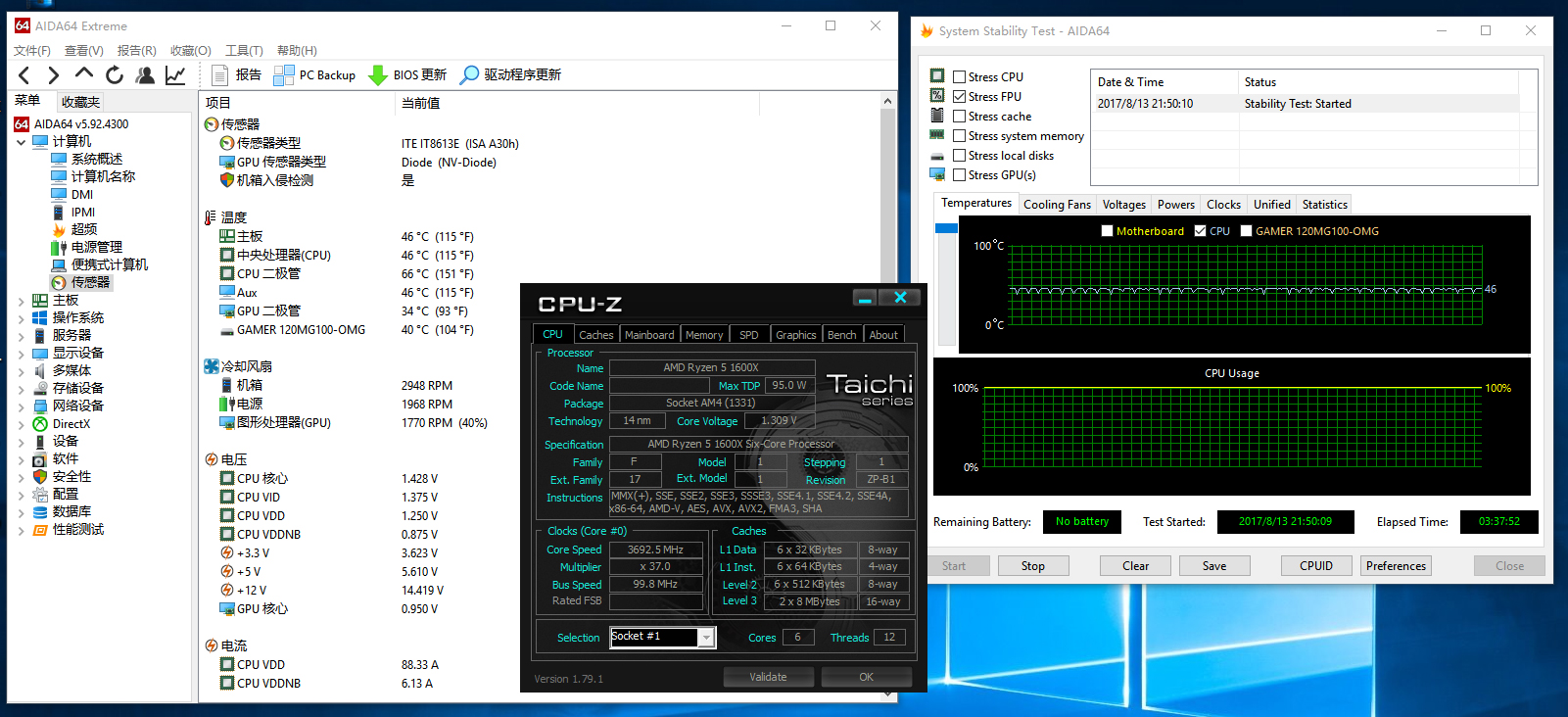1568x717 pixels.
Task: Click the Validate button in CPU-Z
Action: (768, 677)
